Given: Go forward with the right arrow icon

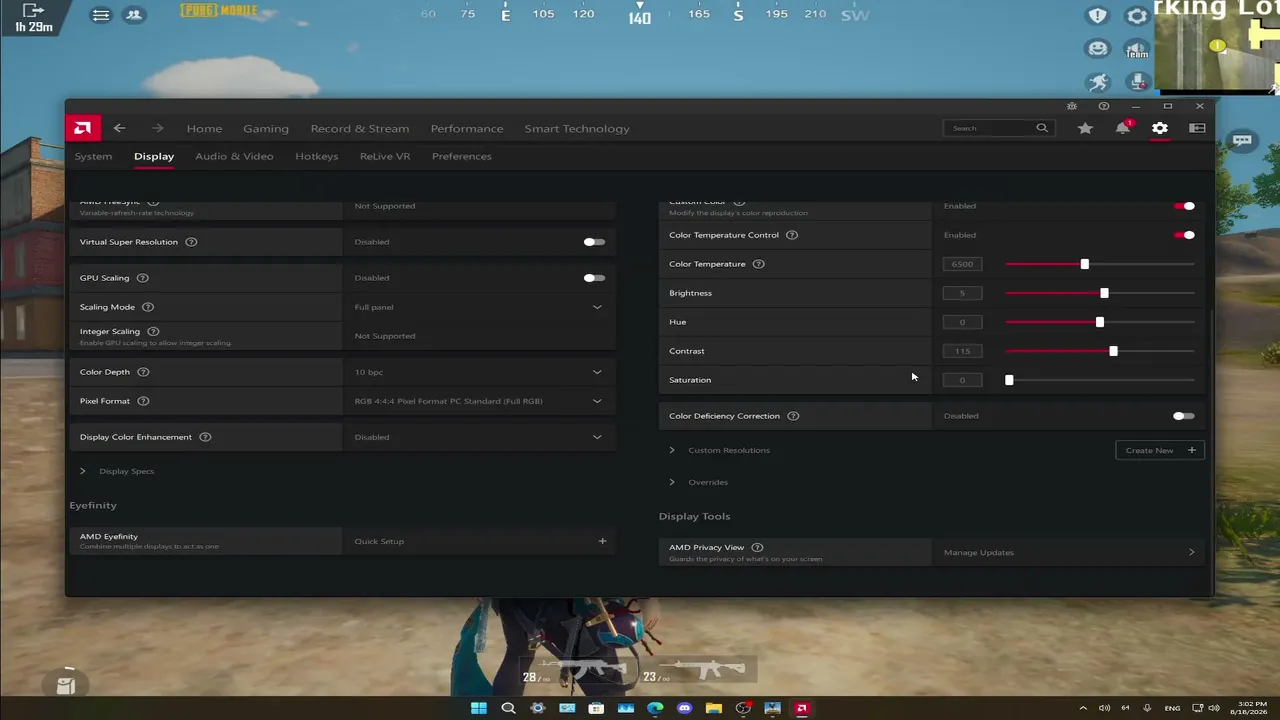Looking at the screenshot, I should [157, 128].
